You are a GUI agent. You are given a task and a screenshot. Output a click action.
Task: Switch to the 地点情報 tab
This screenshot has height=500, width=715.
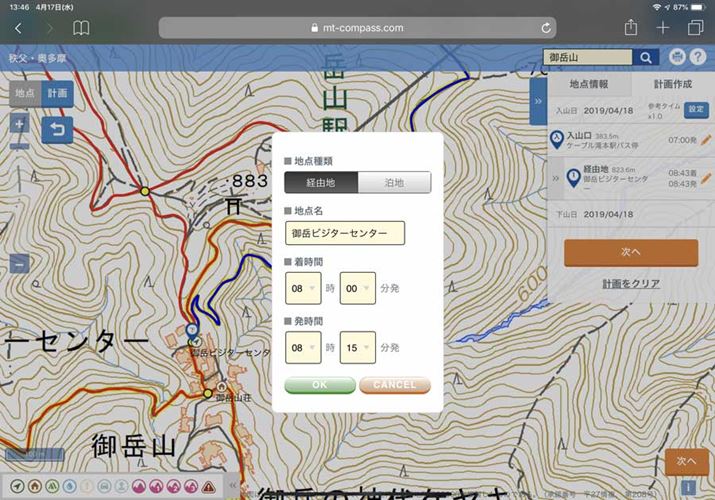[x=588, y=84]
